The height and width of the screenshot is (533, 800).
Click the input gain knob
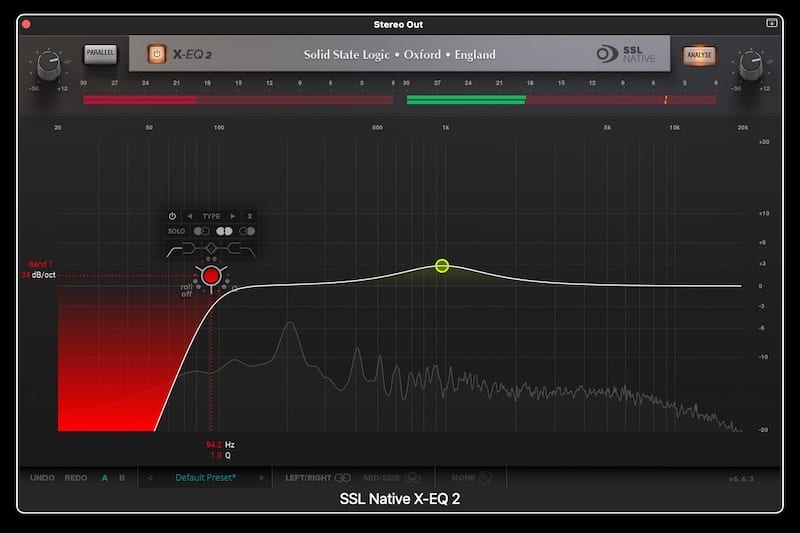coord(48,64)
